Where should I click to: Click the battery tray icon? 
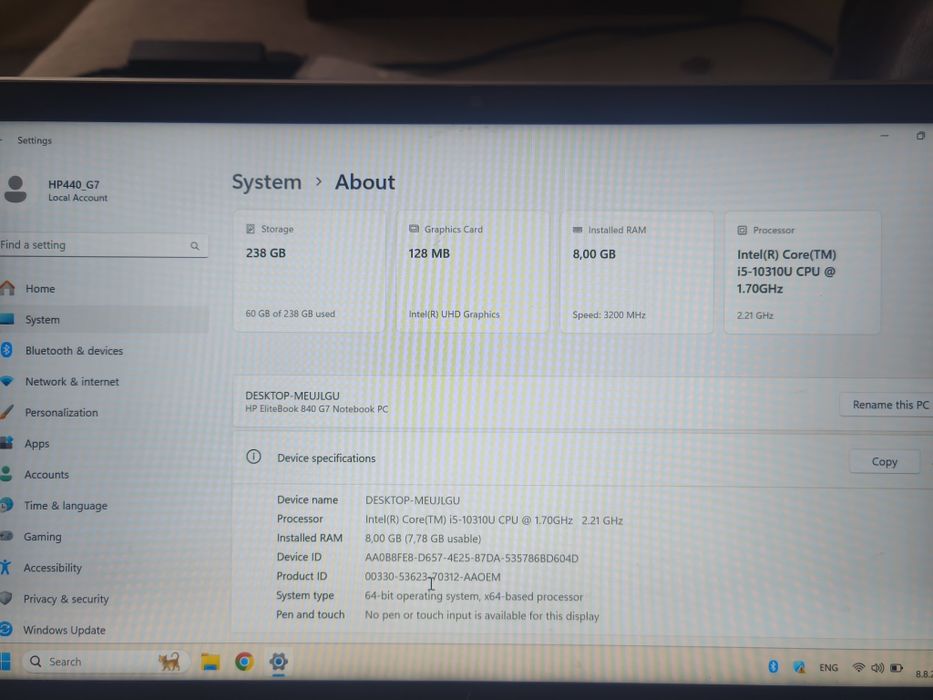896,668
